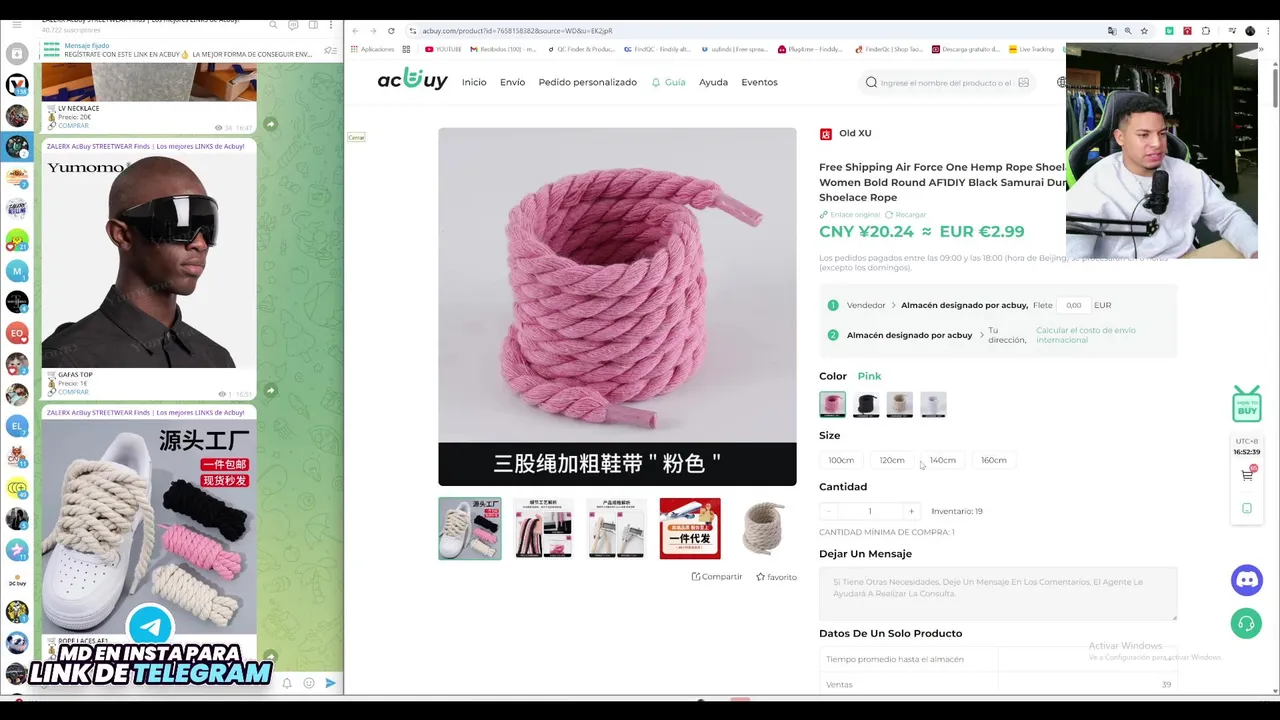1280x720 pixels.
Task: Select the beige lace color swatch
Action: [x=899, y=404]
